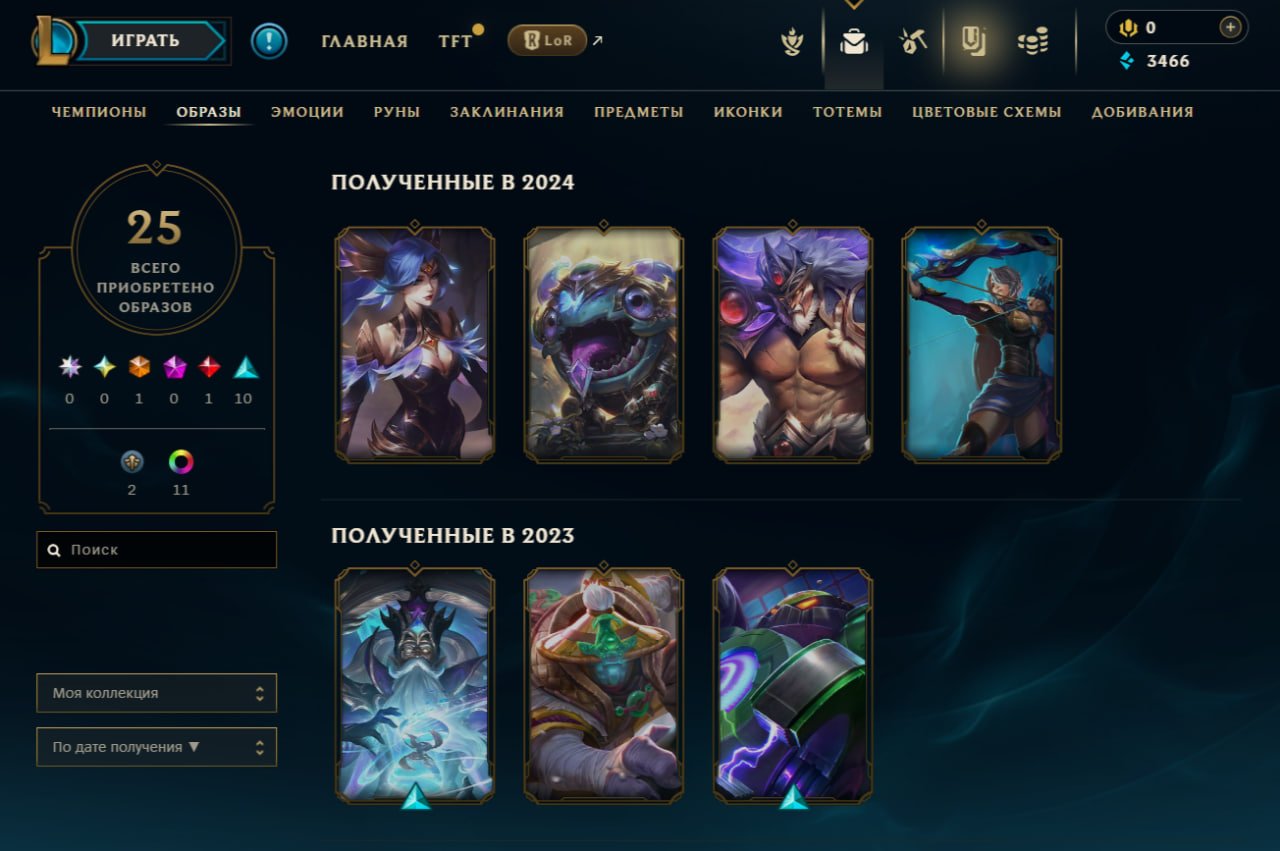Screen dimensions: 1280x851
Task: Select the frog Tahm Kench skin thumbnail
Action: coord(604,345)
